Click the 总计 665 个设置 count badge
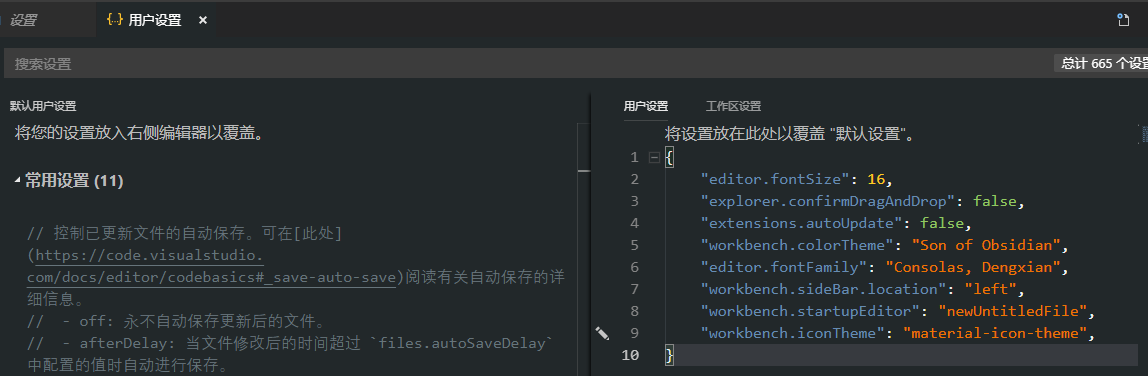This screenshot has height=376, width=1148. click(1101, 64)
